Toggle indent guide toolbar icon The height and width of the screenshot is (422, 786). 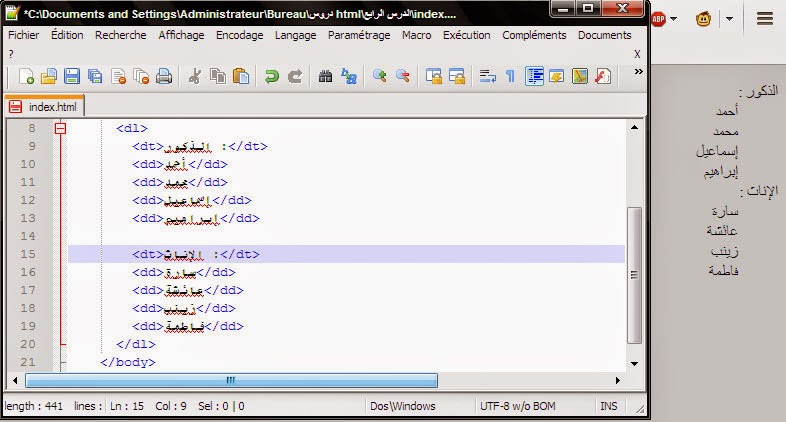point(534,76)
